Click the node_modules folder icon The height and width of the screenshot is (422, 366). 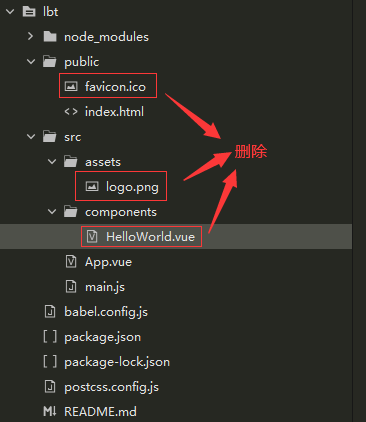tap(50, 37)
